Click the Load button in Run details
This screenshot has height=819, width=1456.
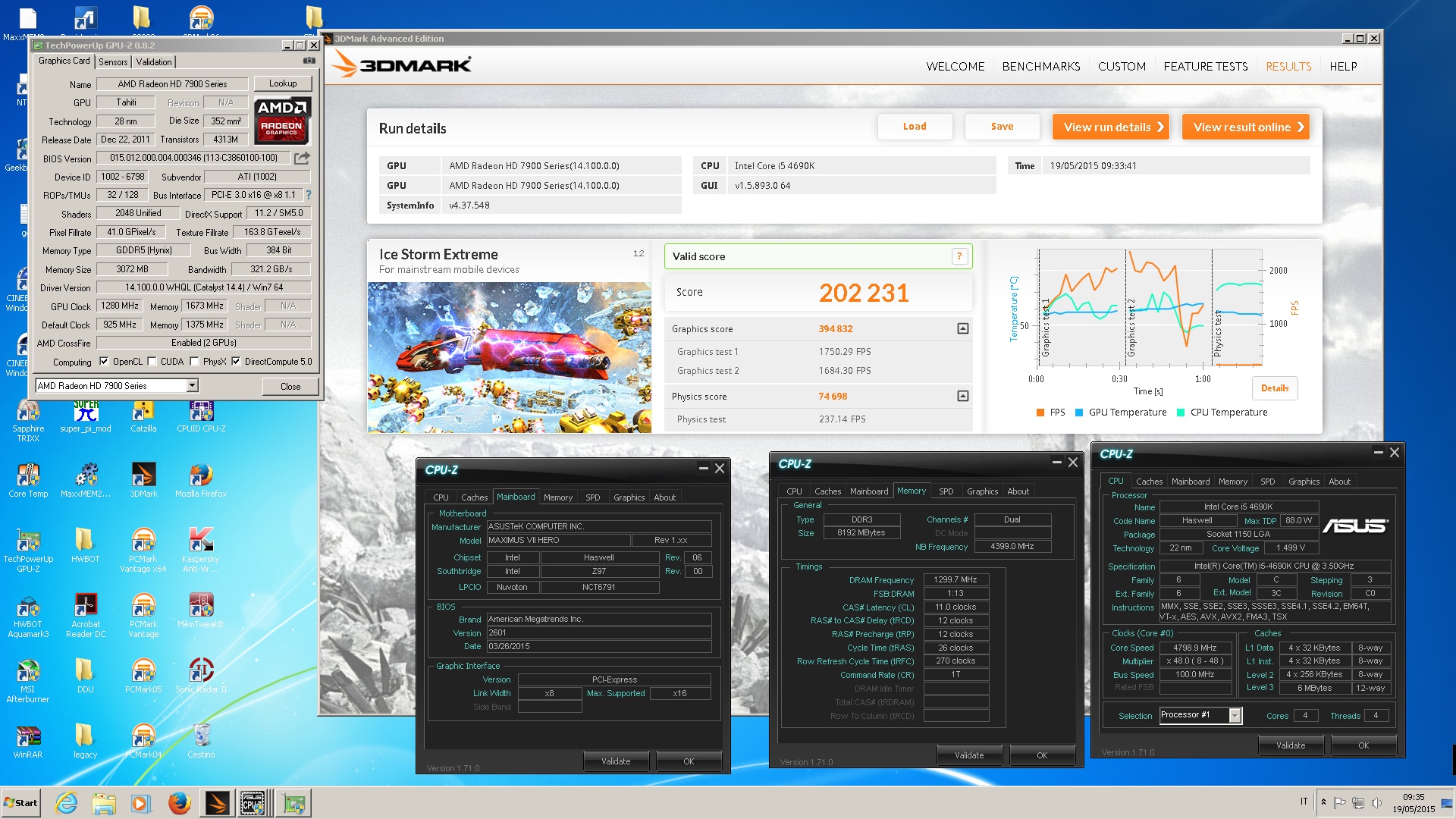pyautogui.click(x=915, y=127)
